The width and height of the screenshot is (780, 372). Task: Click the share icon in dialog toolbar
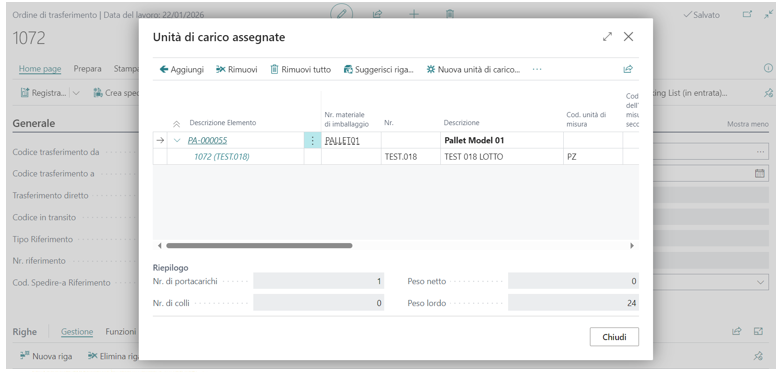coord(628,70)
